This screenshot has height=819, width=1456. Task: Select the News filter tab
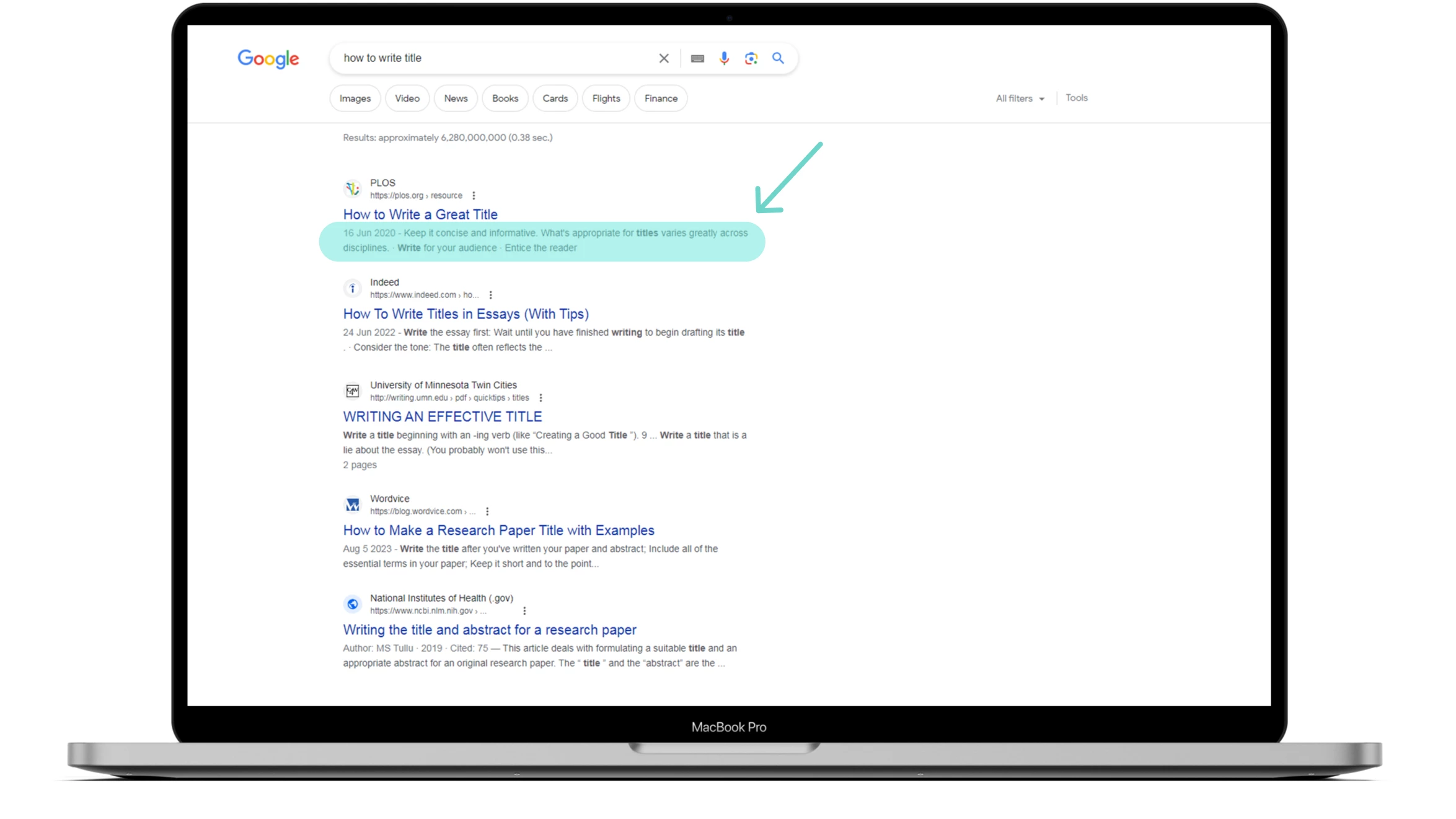456,99
